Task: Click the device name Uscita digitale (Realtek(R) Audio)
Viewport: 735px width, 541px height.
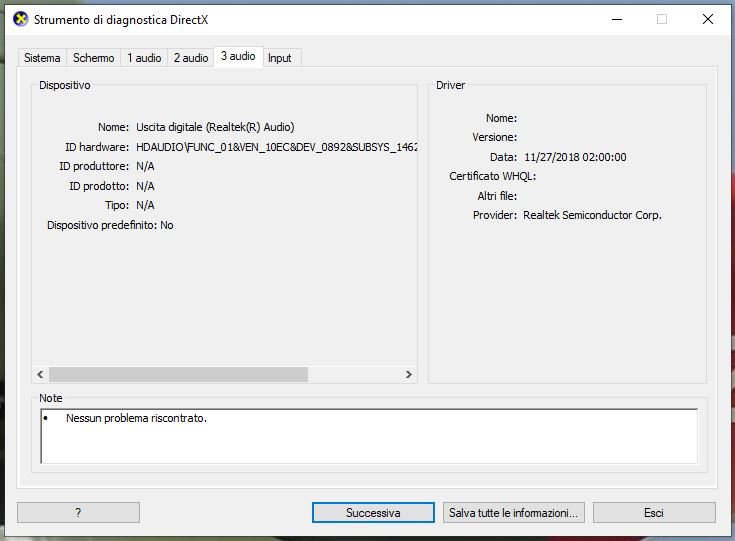Action: tap(215, 127)
